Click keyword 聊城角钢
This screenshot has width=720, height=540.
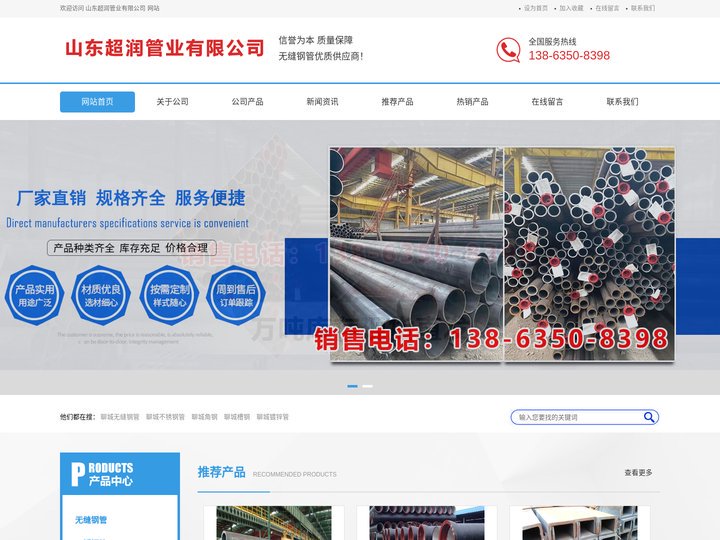(204, 417)
